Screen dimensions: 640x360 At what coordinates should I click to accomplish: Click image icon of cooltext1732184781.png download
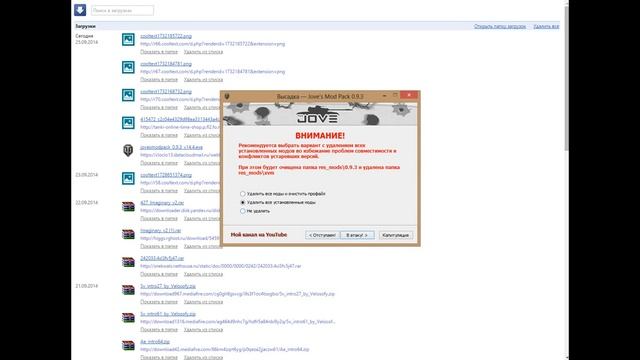pos(128,67)
